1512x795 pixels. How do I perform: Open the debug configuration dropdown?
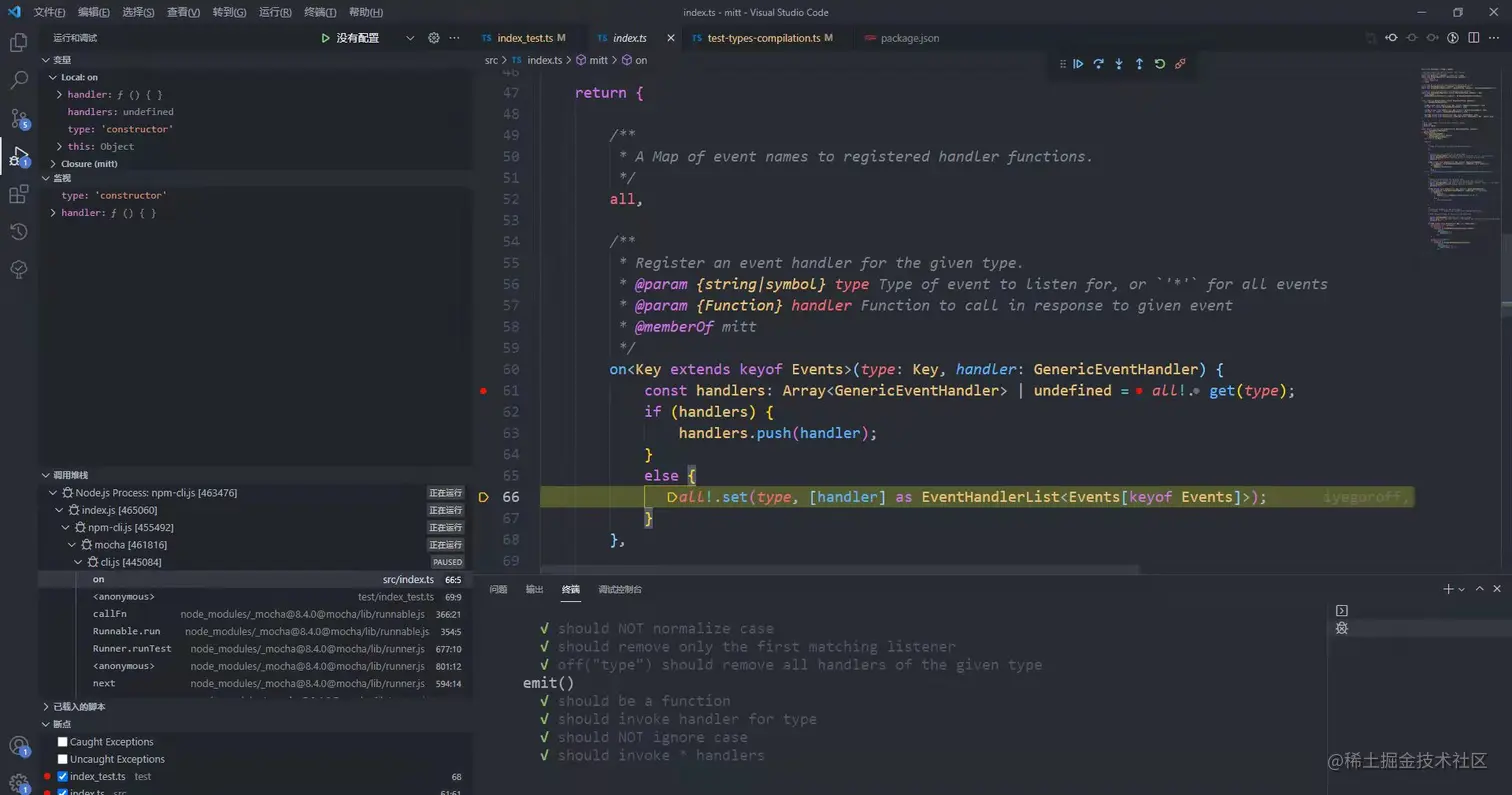409,38
